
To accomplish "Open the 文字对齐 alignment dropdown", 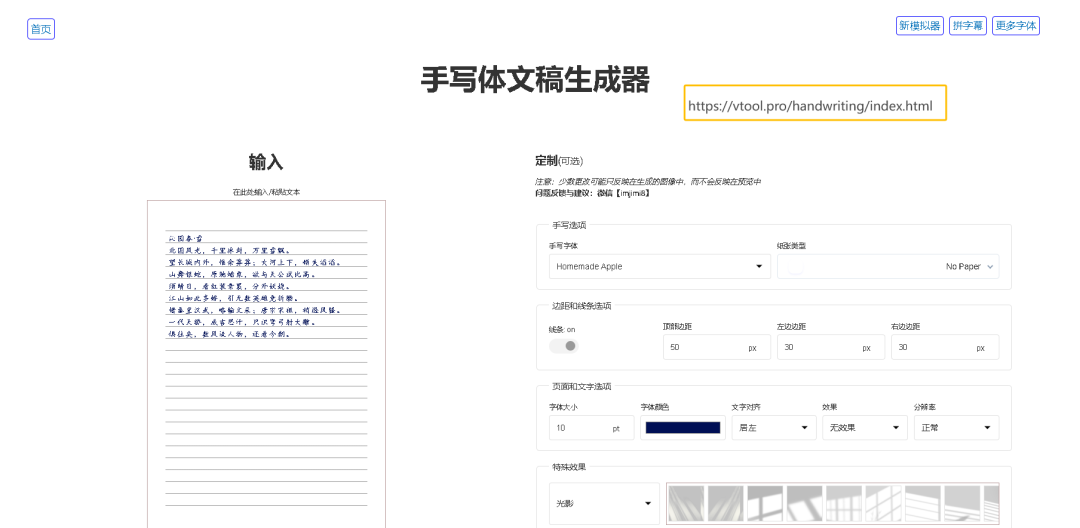I will point(774,428).
